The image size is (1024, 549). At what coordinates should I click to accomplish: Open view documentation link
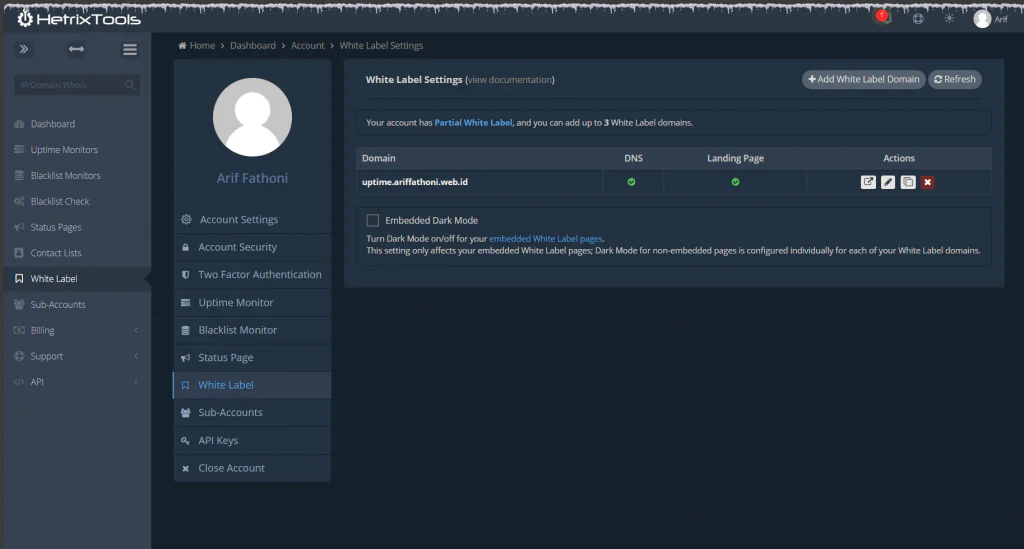click(x=510, y=80)
